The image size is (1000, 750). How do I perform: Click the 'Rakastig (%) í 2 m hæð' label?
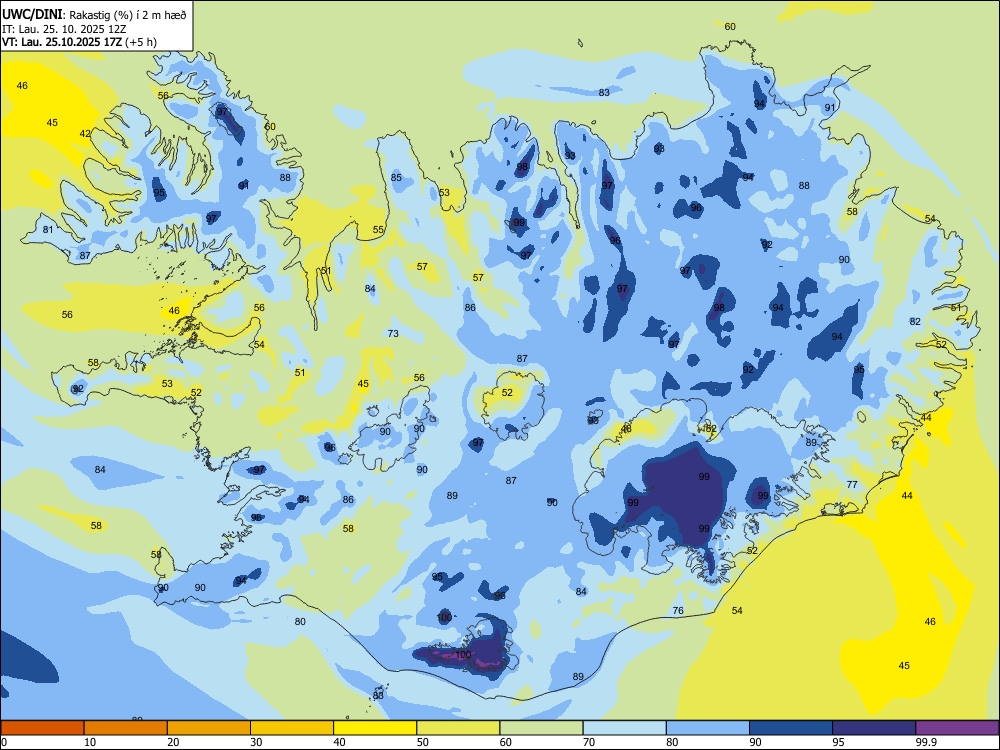click(128, 15)
